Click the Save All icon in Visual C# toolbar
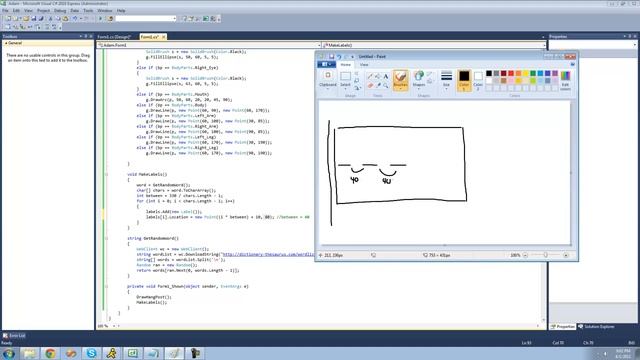This screenshot has width=640, height=360. pos(41,18)
